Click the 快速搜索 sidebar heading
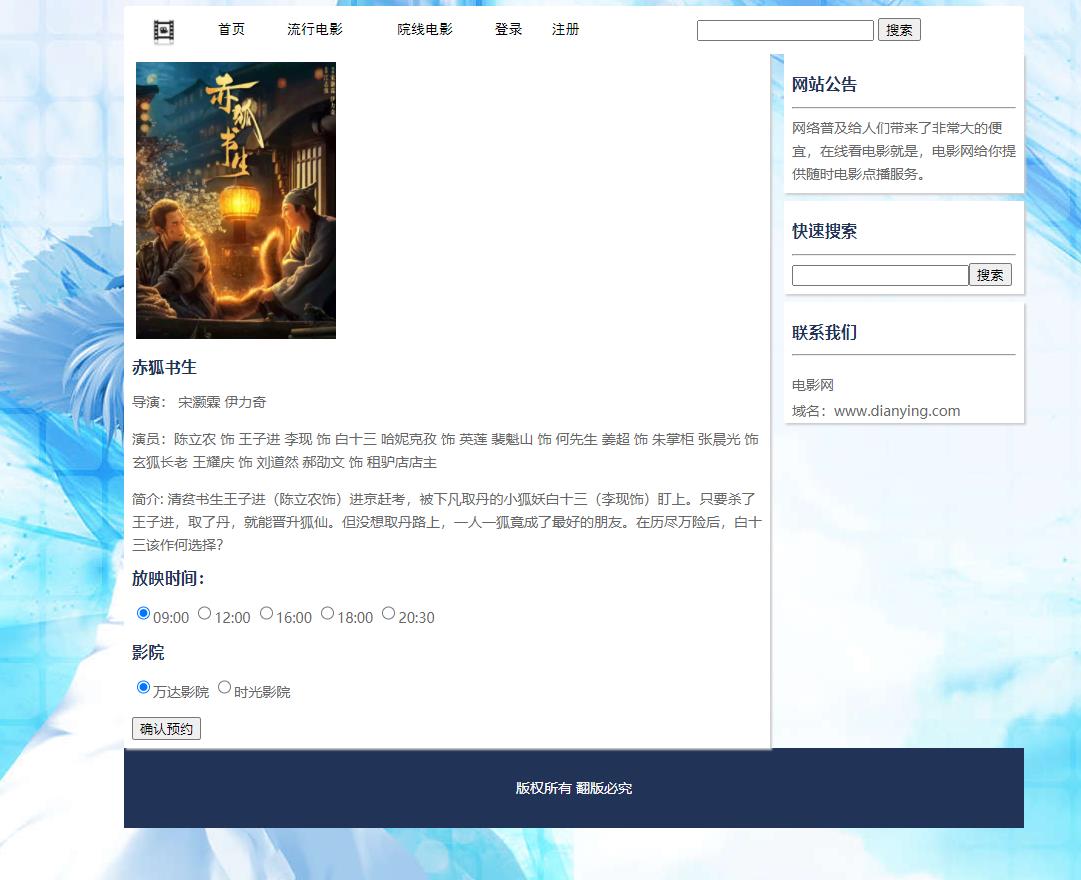1081x880 pixels. coord(824,232)
